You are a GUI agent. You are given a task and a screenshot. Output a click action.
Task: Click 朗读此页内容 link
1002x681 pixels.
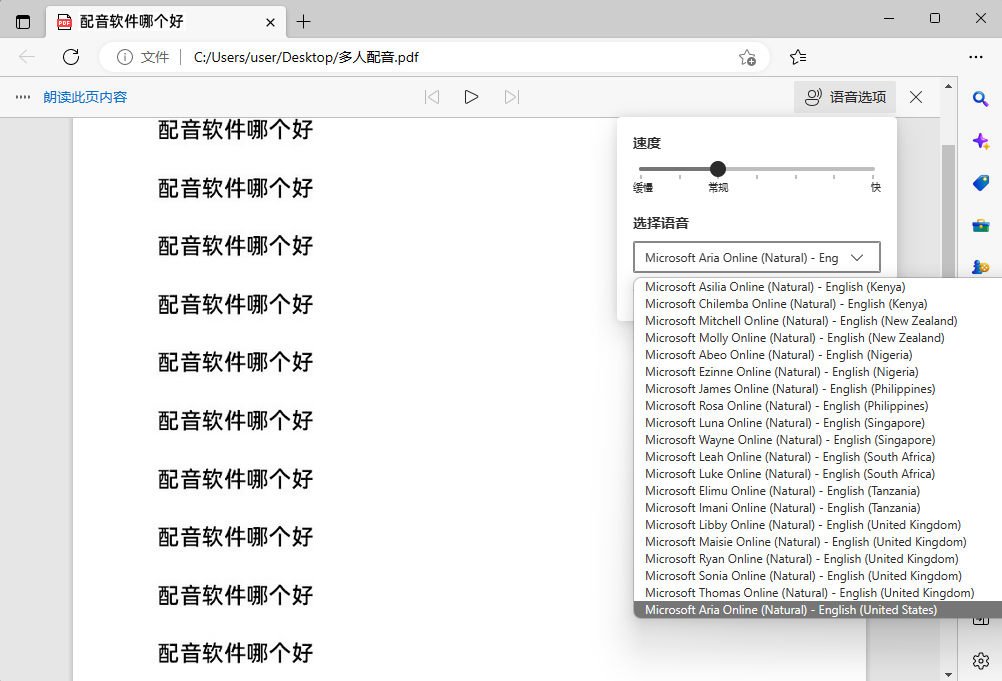[x=85, y=97]
